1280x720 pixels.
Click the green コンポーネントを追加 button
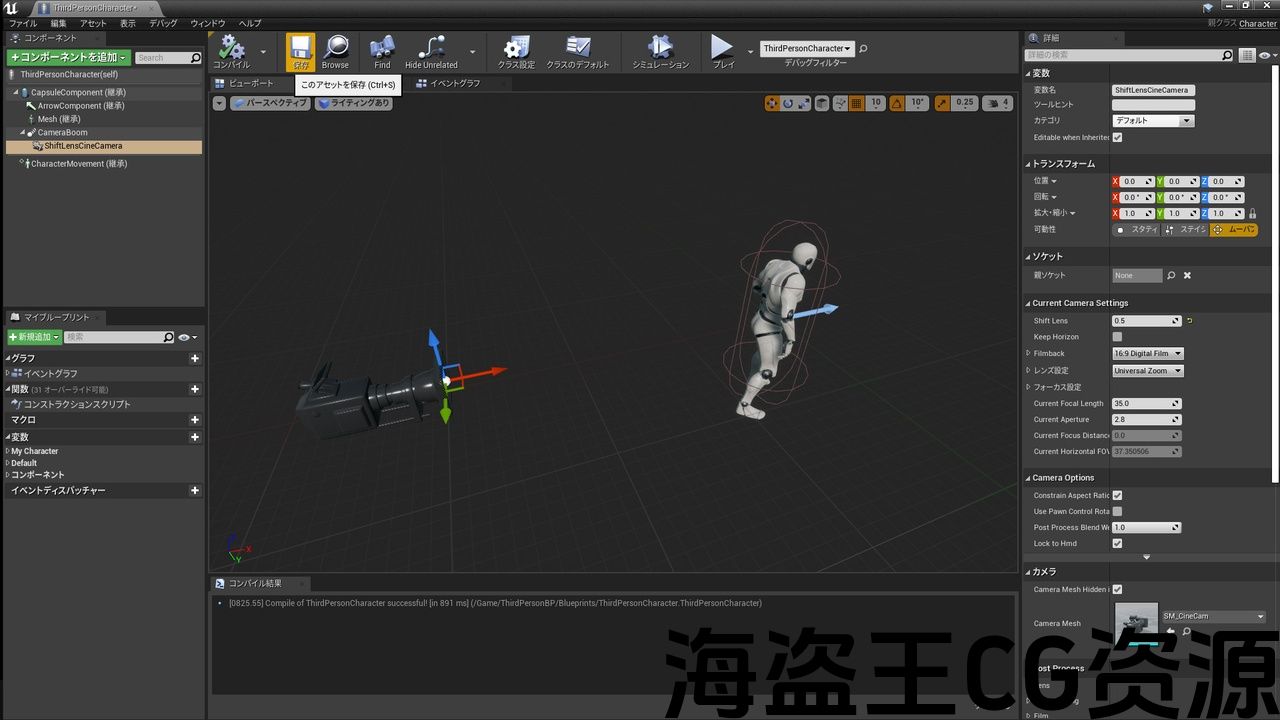pyautogui.click(x=68, y=58)
